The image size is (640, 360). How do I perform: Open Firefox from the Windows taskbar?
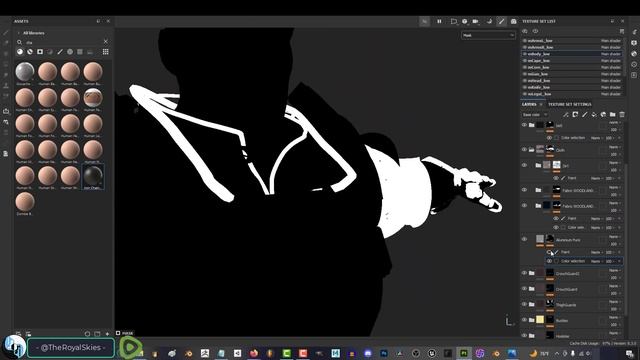click(254, 353)
